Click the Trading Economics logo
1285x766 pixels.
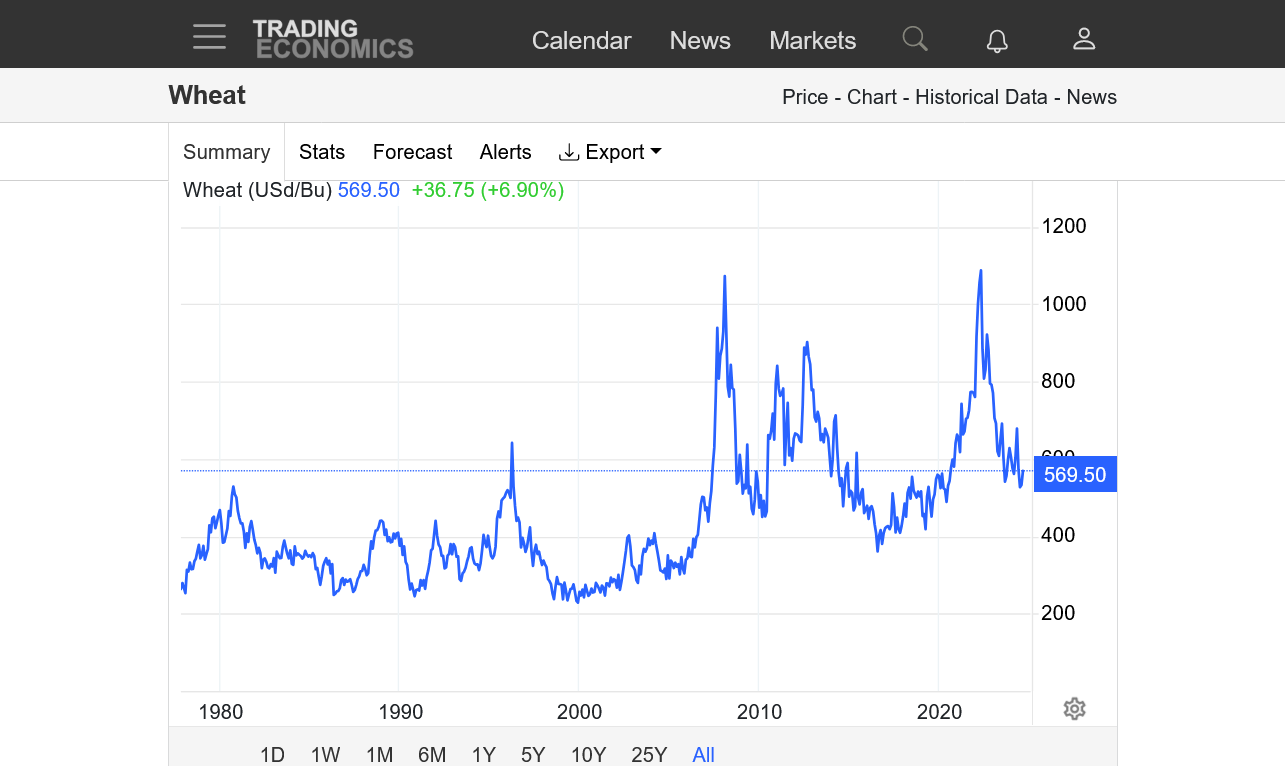(x=332, y=39)
